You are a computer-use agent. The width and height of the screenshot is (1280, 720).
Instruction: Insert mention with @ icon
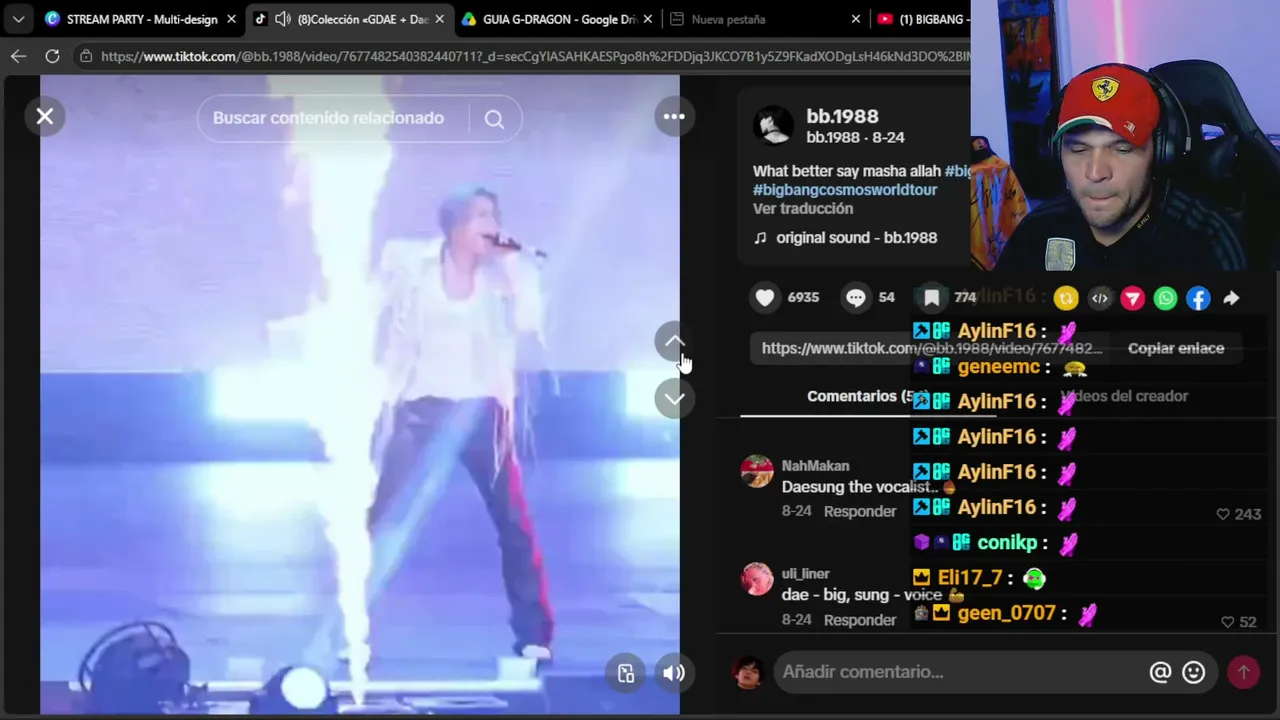(1160, 672)
